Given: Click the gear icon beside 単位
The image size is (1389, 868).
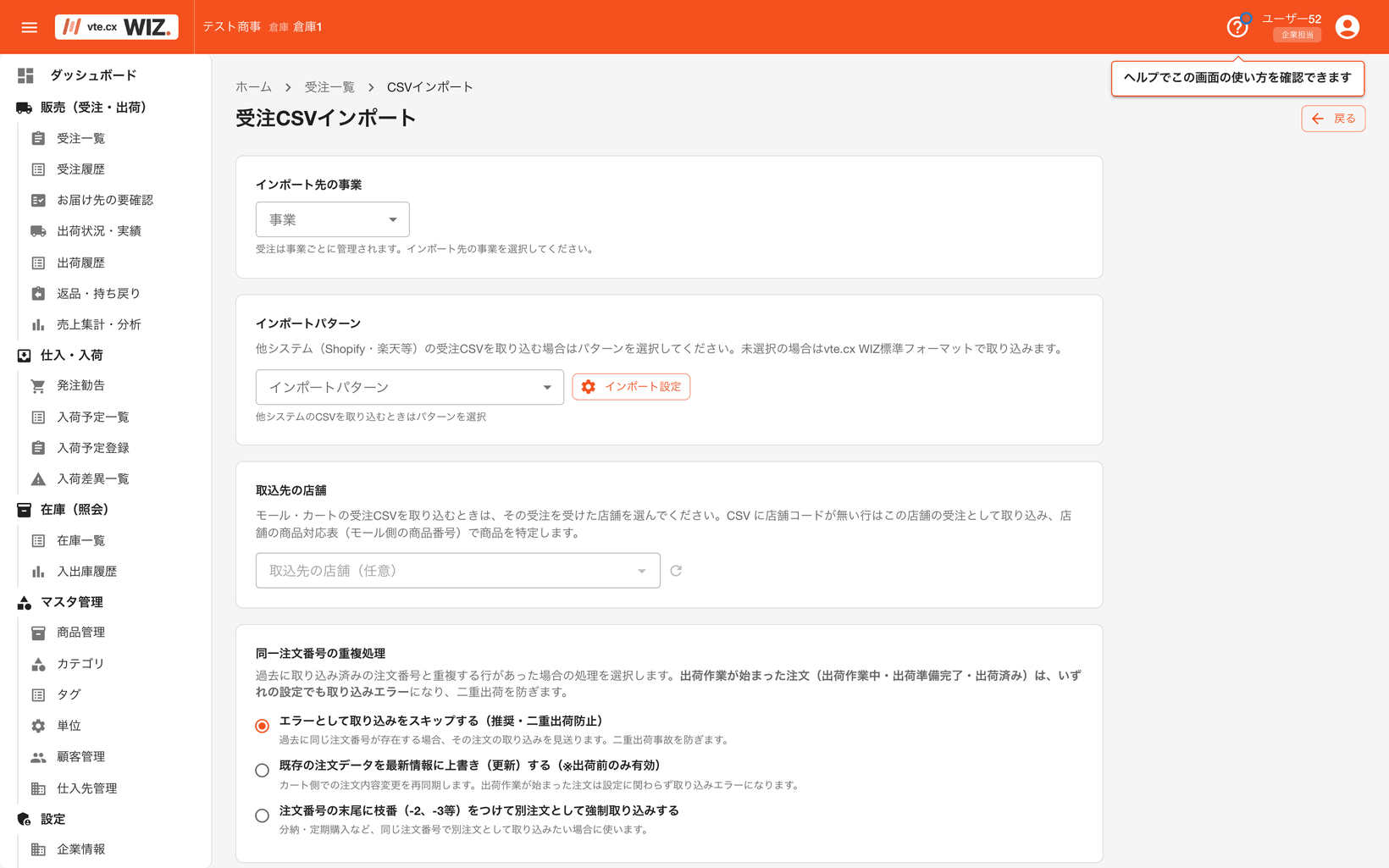Looking at the screenshot, I should 38,726.
